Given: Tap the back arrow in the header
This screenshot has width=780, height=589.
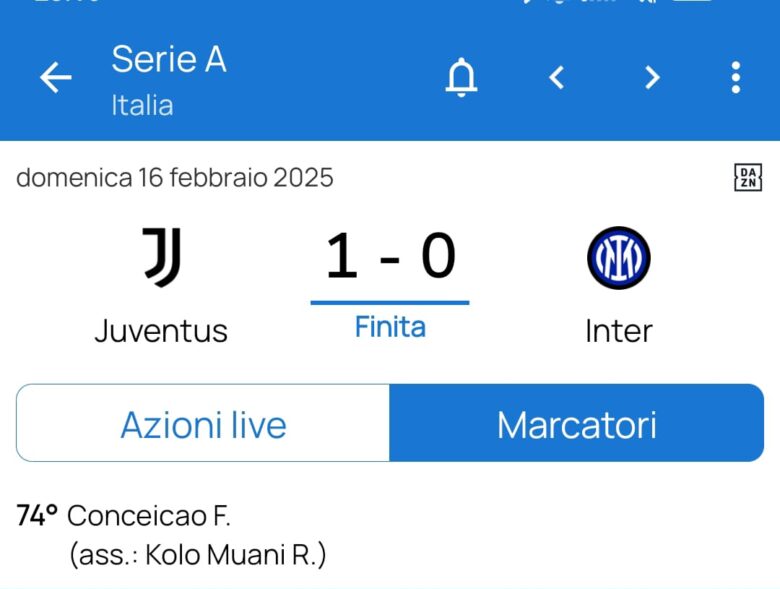Looking at the screenshot, I should (56, 78).
